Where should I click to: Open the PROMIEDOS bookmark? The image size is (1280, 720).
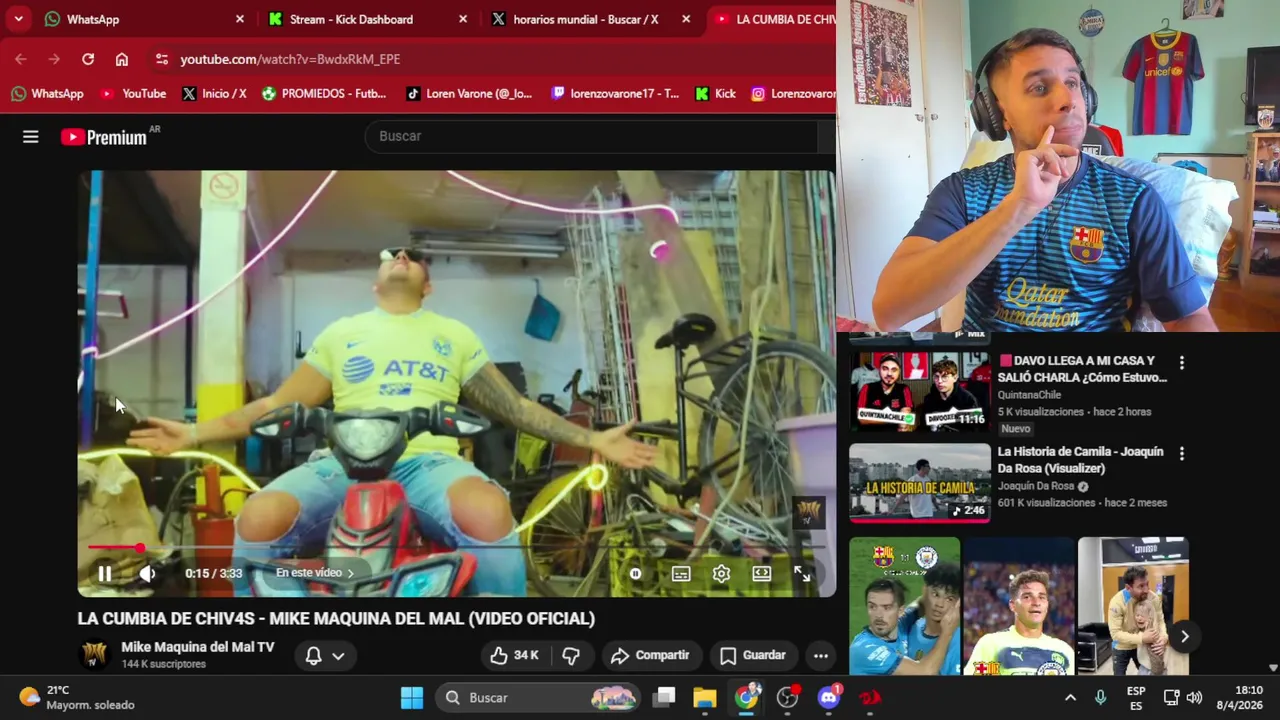(x=324, y=93)
